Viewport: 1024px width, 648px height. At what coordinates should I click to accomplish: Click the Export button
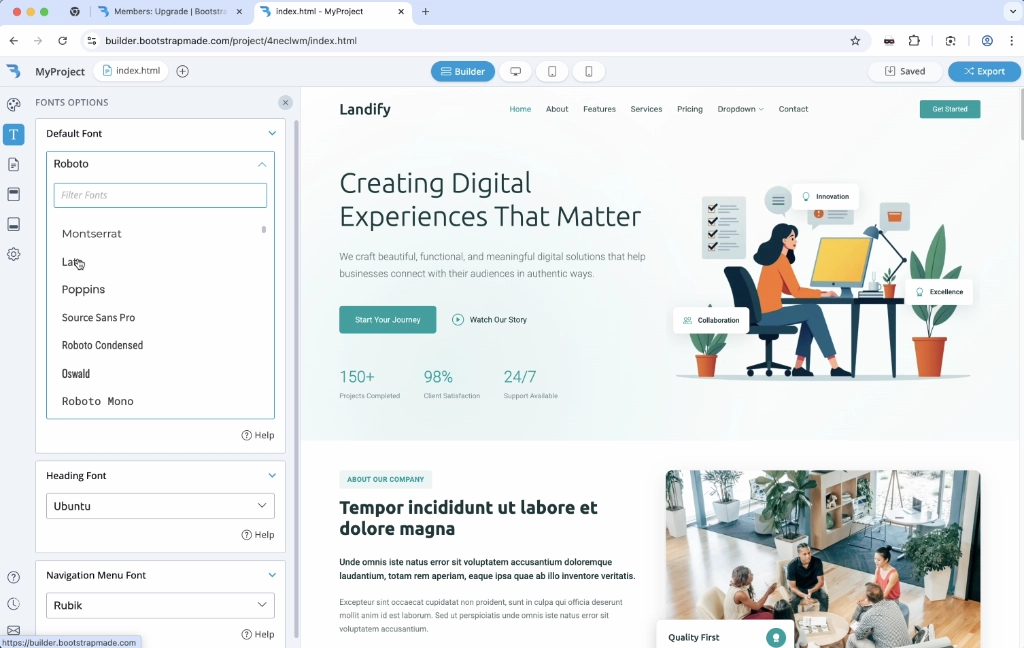[984, 71]
